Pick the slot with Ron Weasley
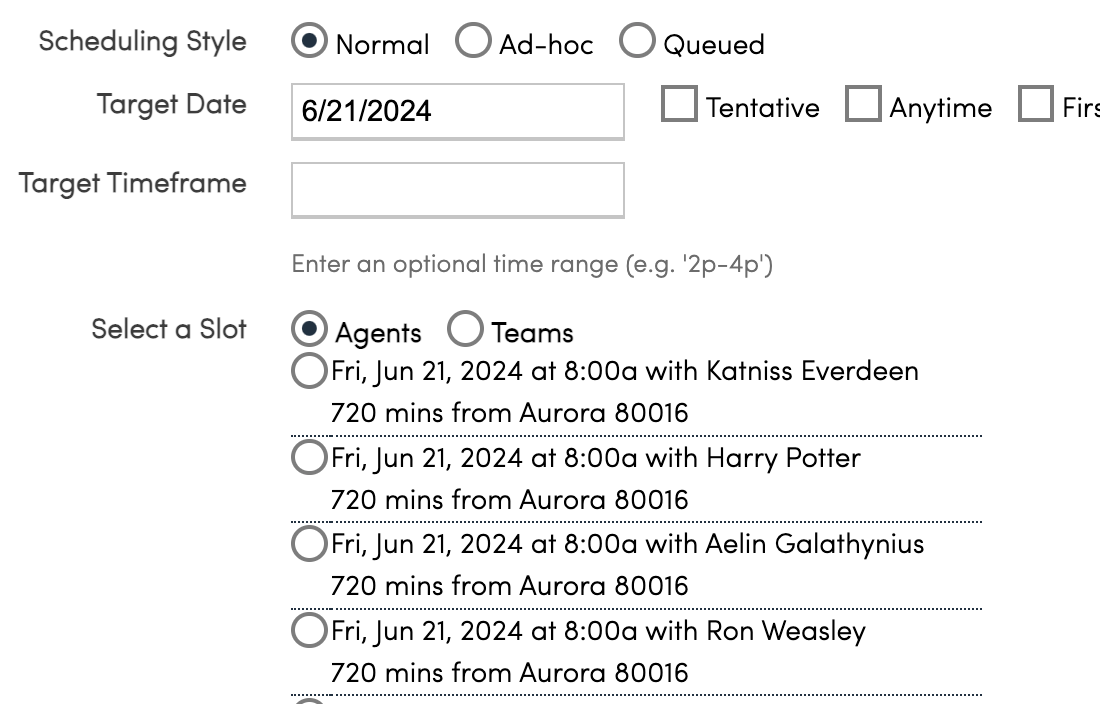This screenshot has width=1100, height=704. (x=309, y=631)
